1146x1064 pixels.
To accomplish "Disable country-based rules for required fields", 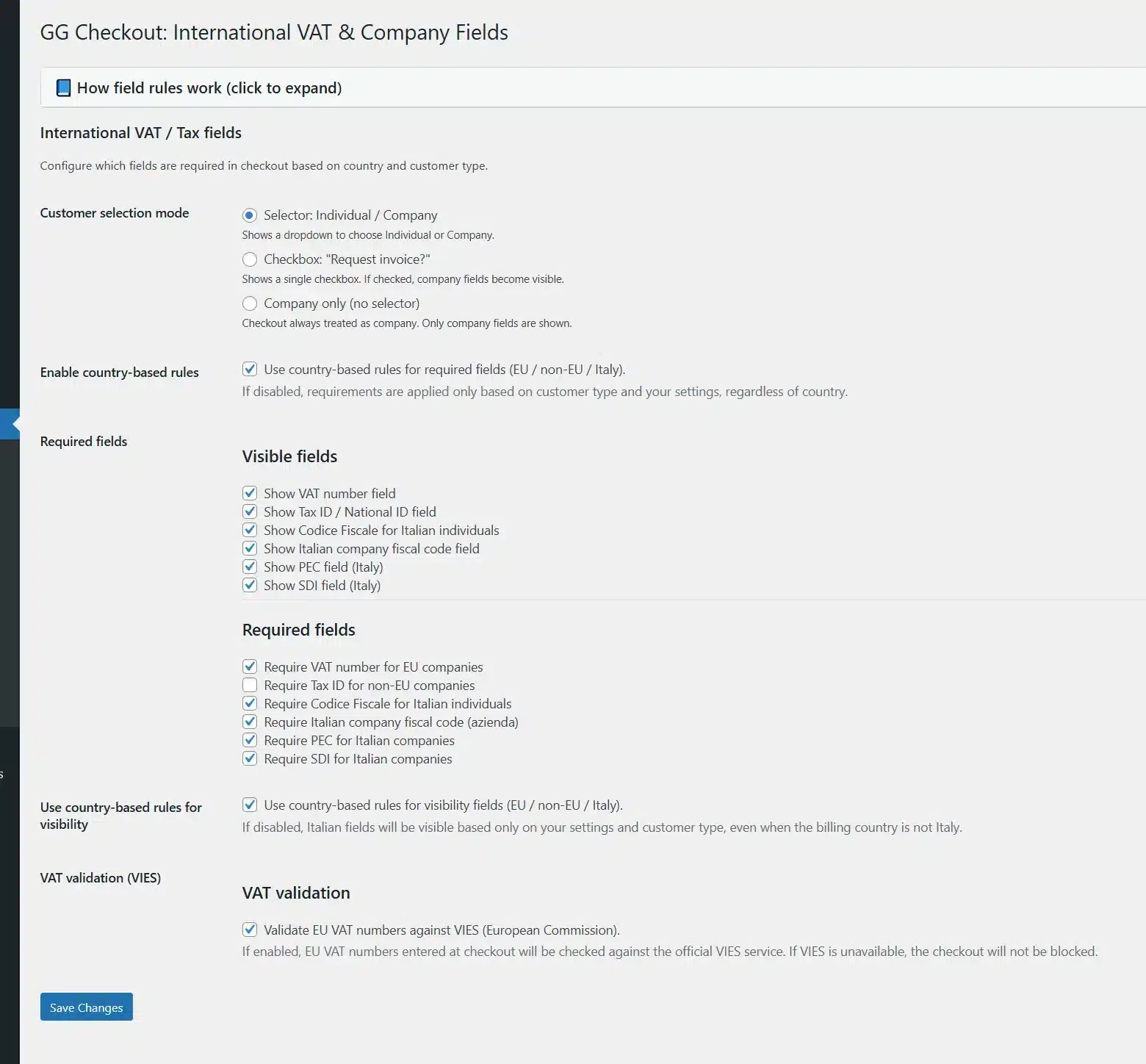I will tap(250, 369).
